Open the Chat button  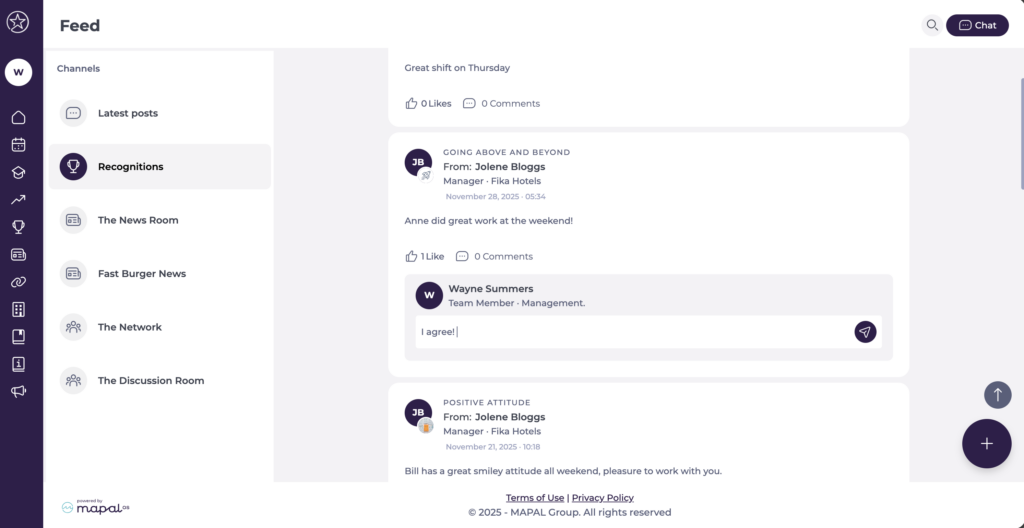click(x=977, y=25)
